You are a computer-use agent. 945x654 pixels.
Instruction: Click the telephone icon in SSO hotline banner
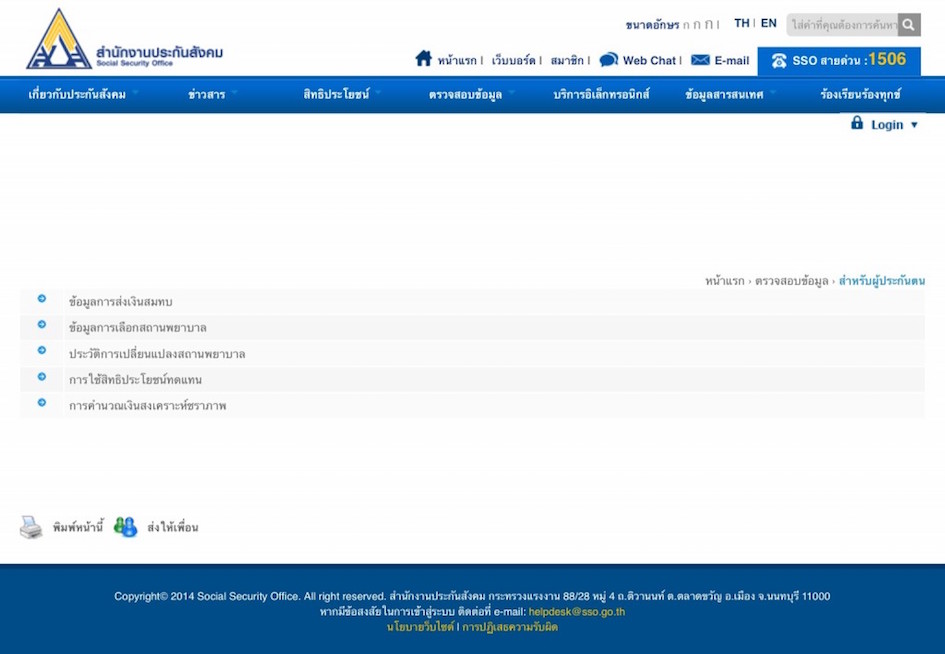click(779, 61)
